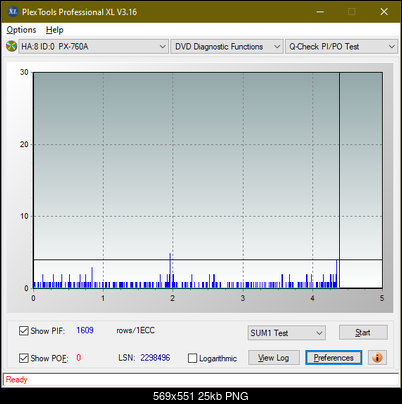The width and height of the screenshot is (402, 404).
Task: Click the PlexTools XL app icon in the title bar
Action: tap(13, 12)
